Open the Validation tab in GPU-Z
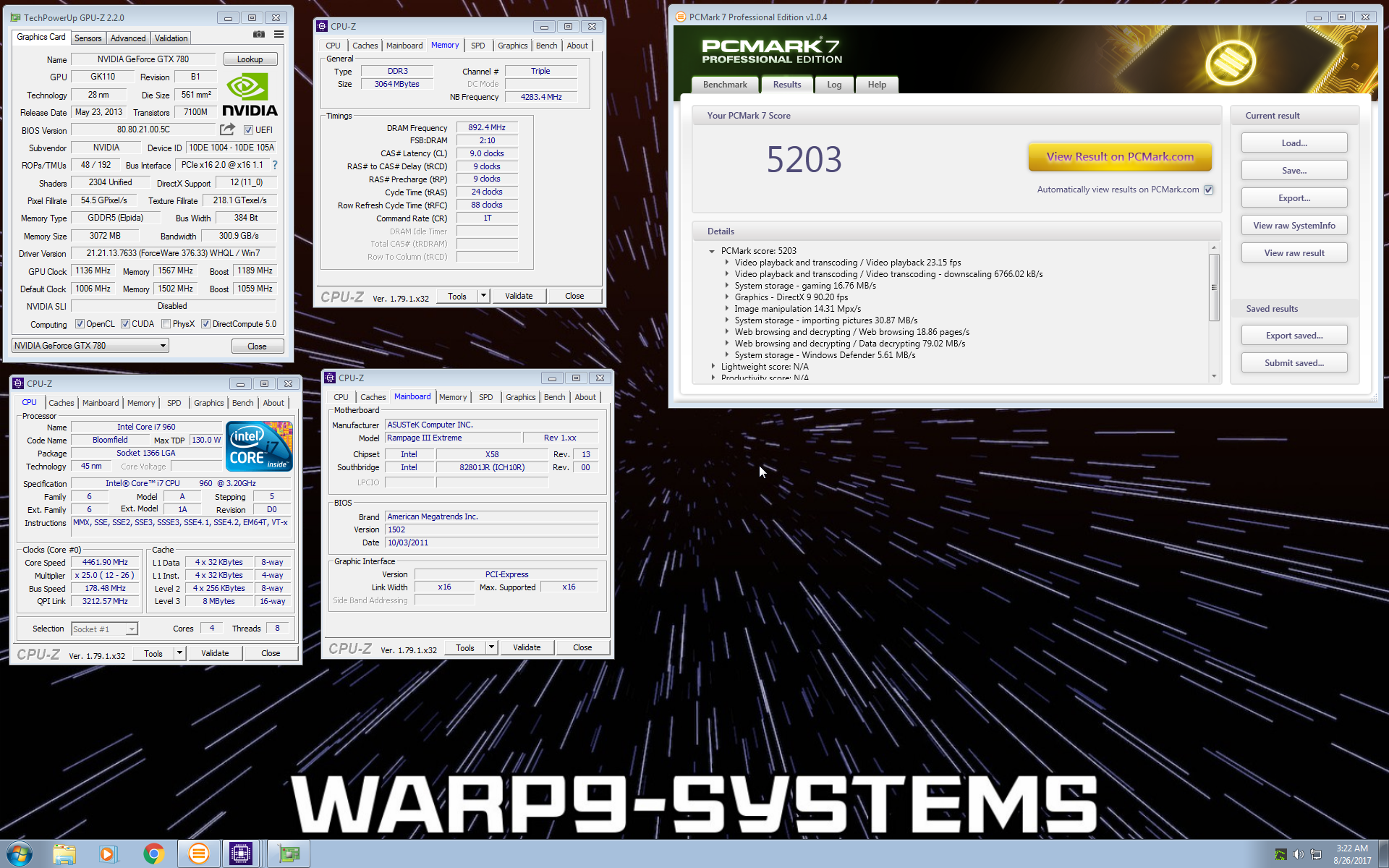 (x=171, y=38)
